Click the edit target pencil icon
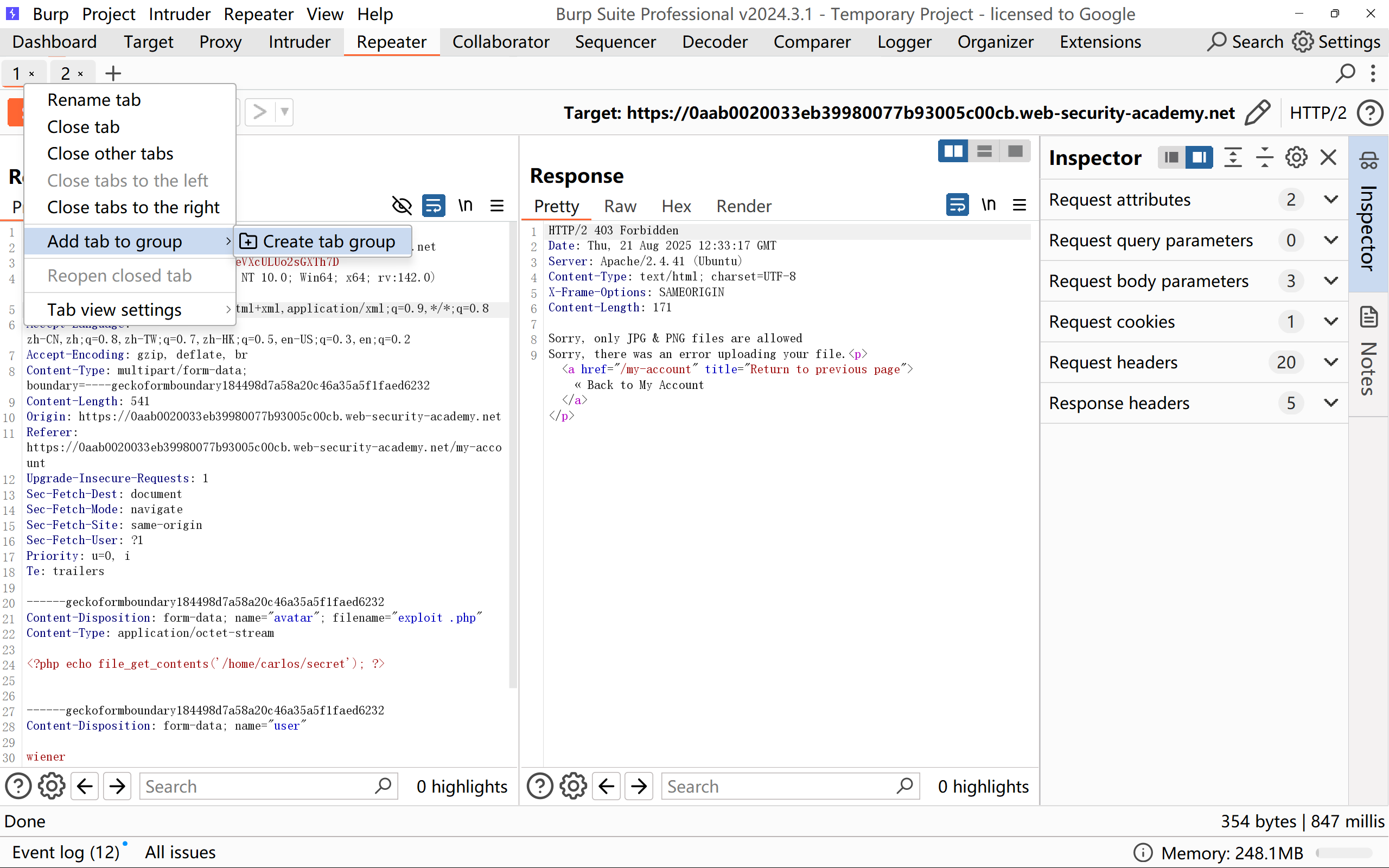This screenshot has width=1389, height=868. point(1257,112)
